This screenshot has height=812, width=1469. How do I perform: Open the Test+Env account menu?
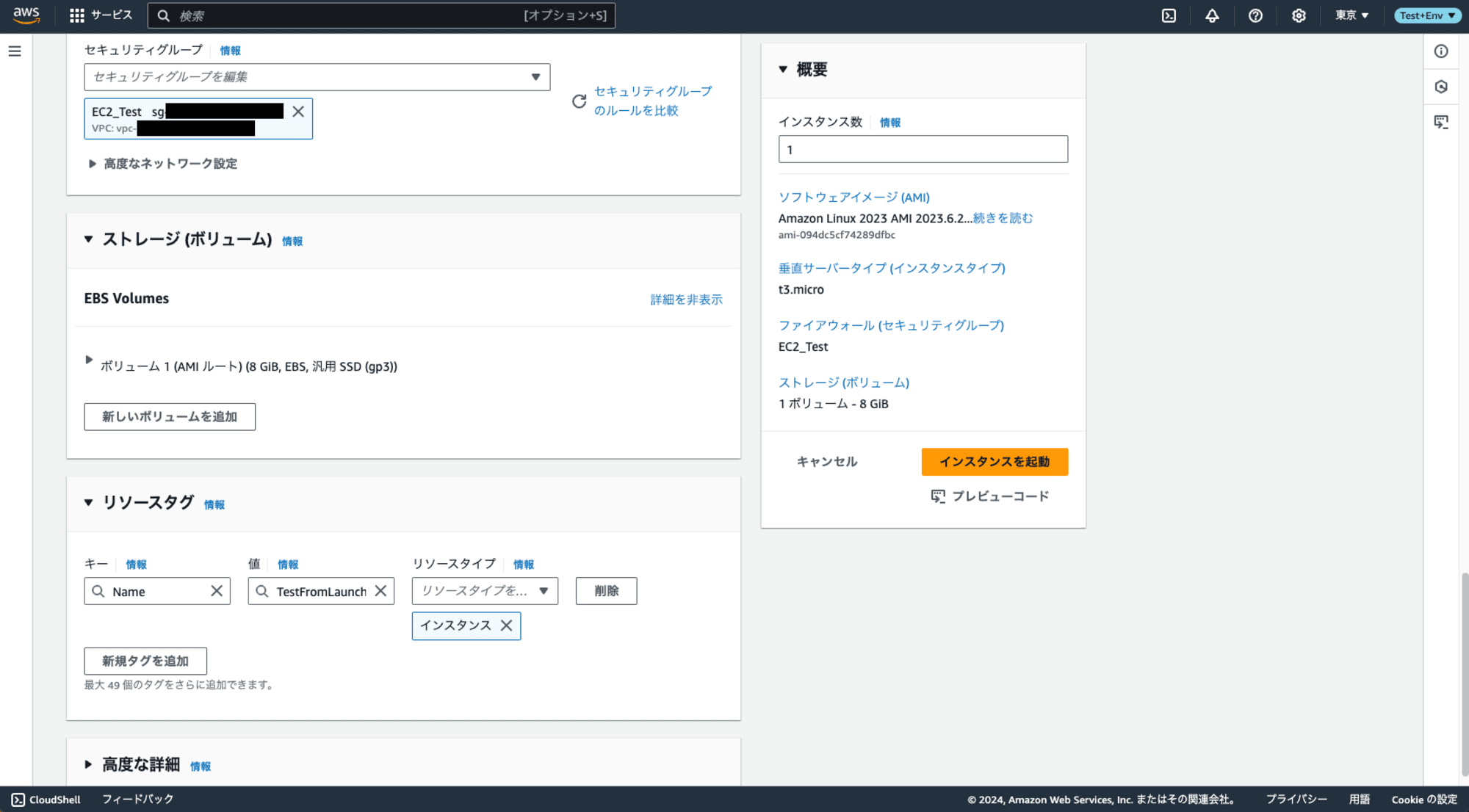point(1426,15)
